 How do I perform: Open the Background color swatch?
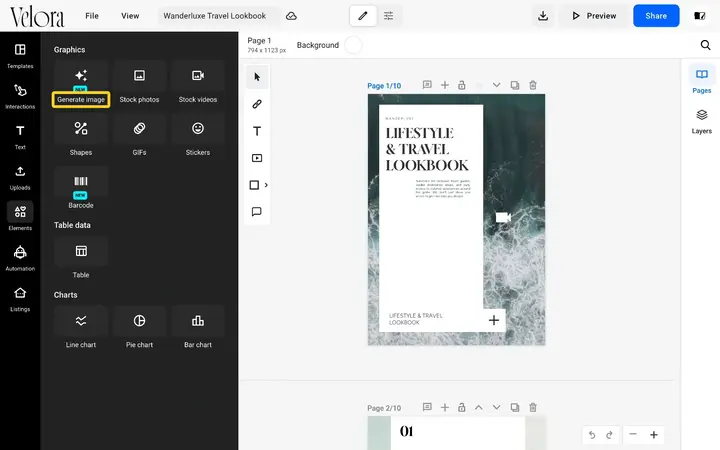click(x=353, y=45)
